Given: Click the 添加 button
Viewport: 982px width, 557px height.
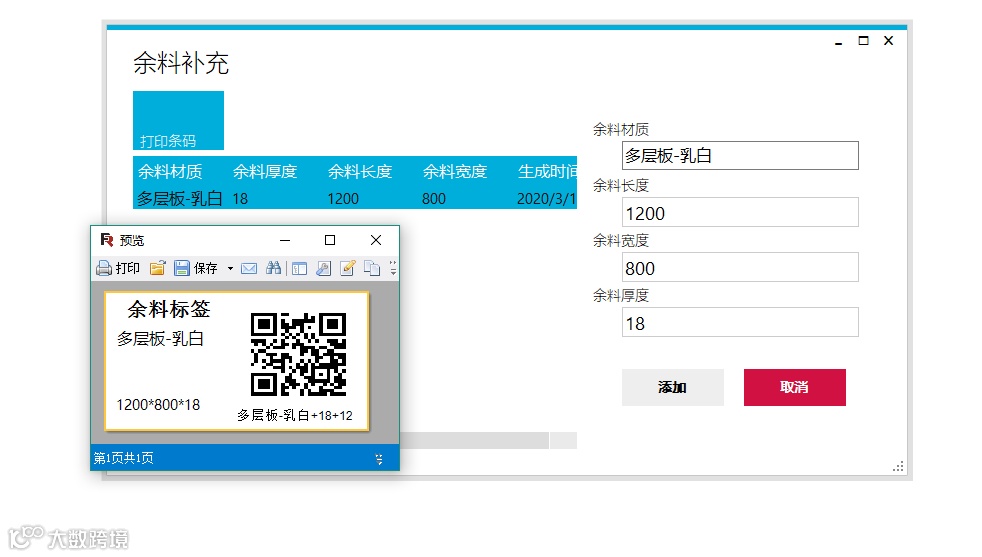Looking at the screenshot, I should coord(673,387).
